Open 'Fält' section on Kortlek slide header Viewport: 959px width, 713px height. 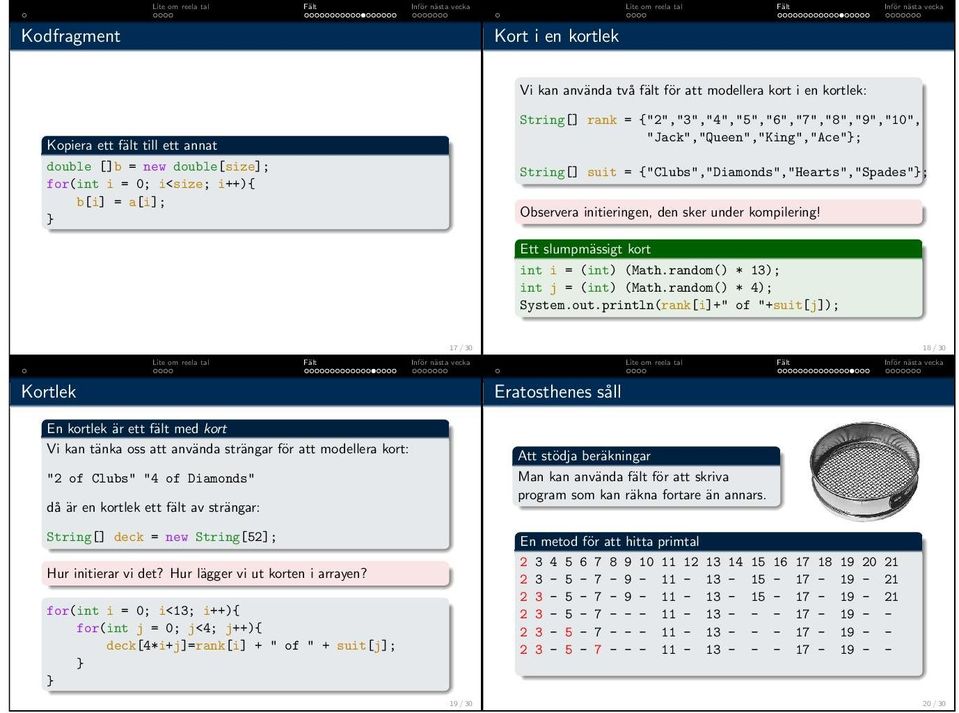pyautogui.click(x=310, y=362)
